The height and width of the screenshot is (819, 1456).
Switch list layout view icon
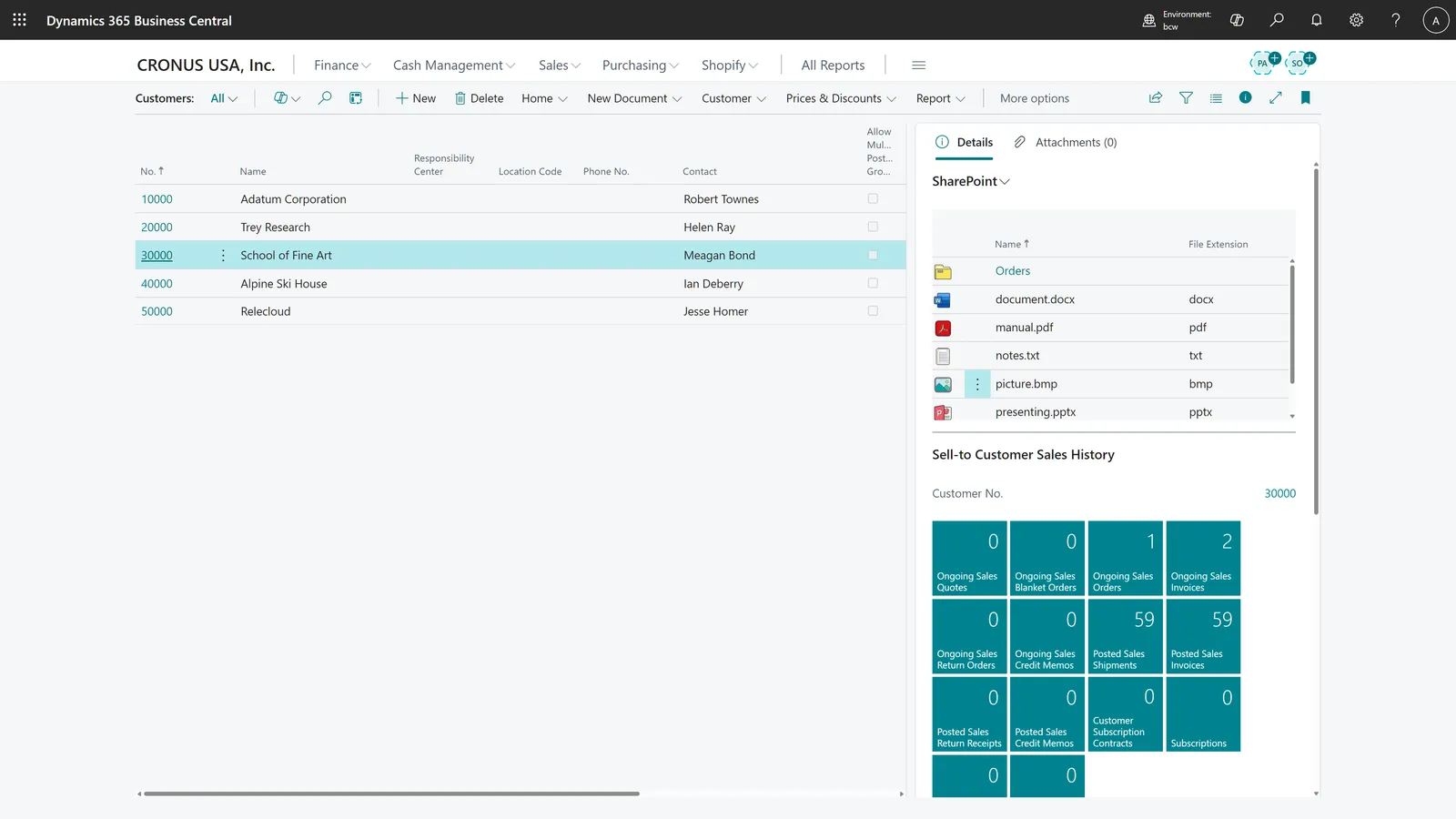pos(1216,98)
